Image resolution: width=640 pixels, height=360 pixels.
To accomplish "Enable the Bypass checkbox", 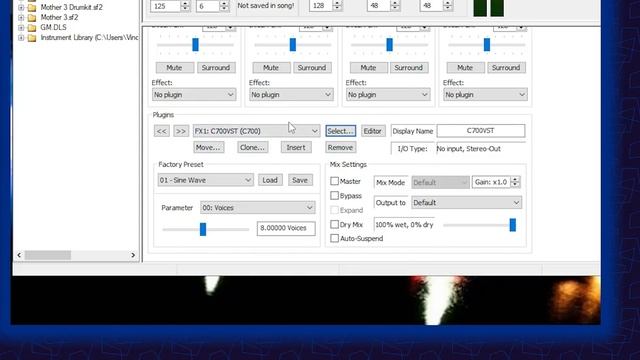I will click(334, 196).
